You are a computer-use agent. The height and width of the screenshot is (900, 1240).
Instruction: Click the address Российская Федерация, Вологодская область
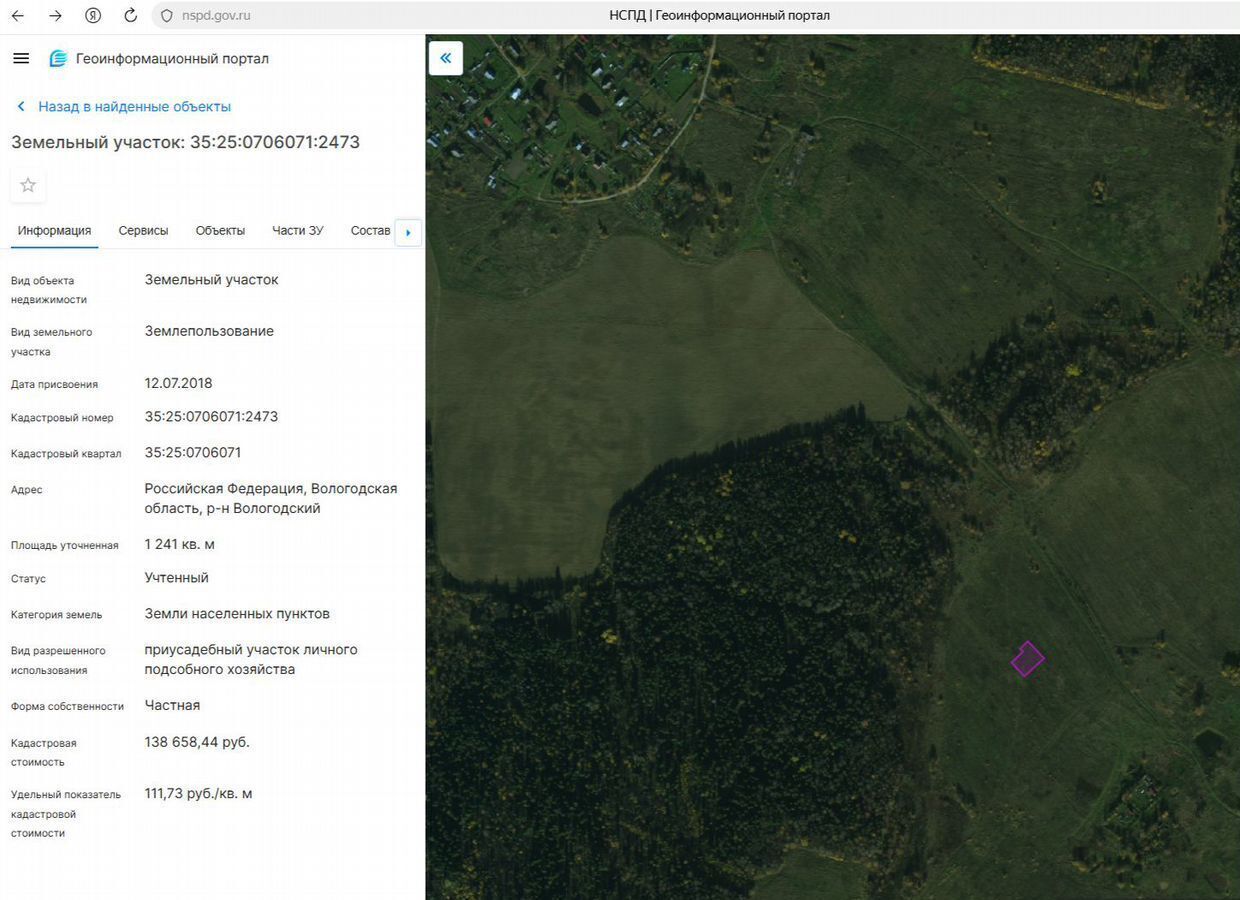(x=271, y=498)
